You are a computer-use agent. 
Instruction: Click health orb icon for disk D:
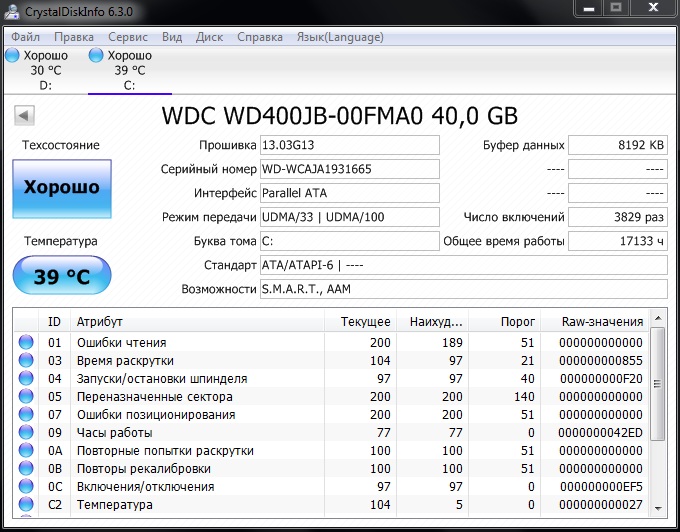12,56
